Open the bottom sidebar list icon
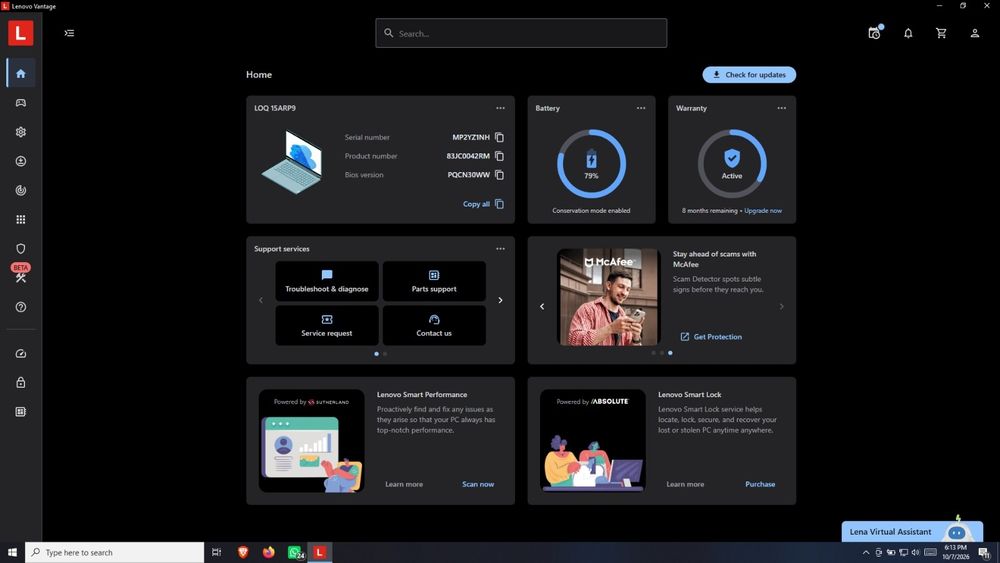1000x563 pixels. point(20,412)
